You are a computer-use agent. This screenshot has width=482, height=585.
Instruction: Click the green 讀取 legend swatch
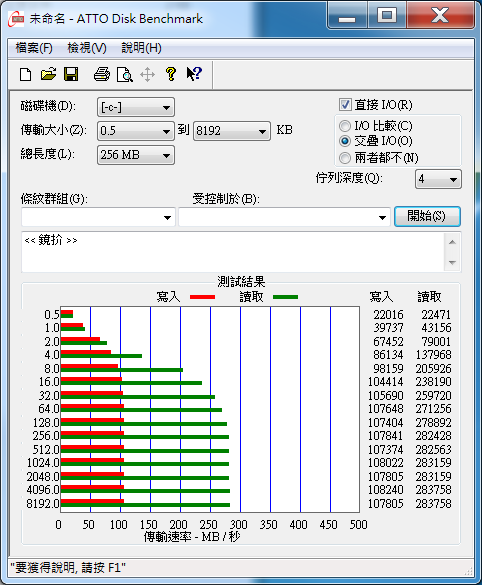coord(285,297)
